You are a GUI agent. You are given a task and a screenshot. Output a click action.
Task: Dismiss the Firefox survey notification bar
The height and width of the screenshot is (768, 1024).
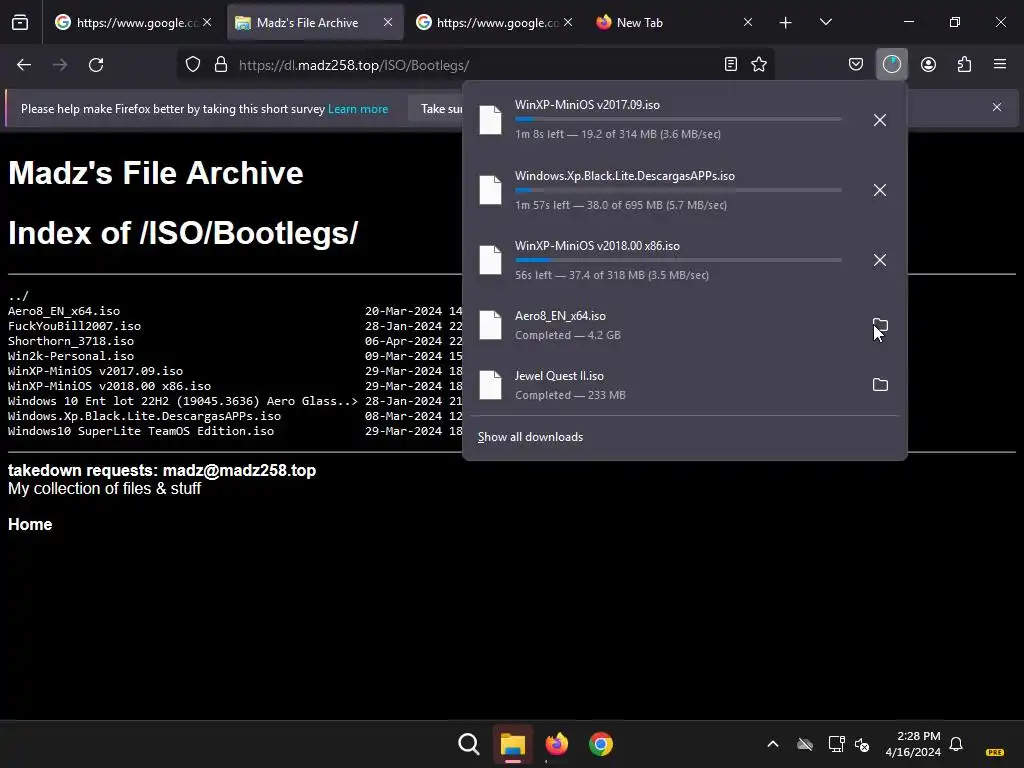point(997,107)
